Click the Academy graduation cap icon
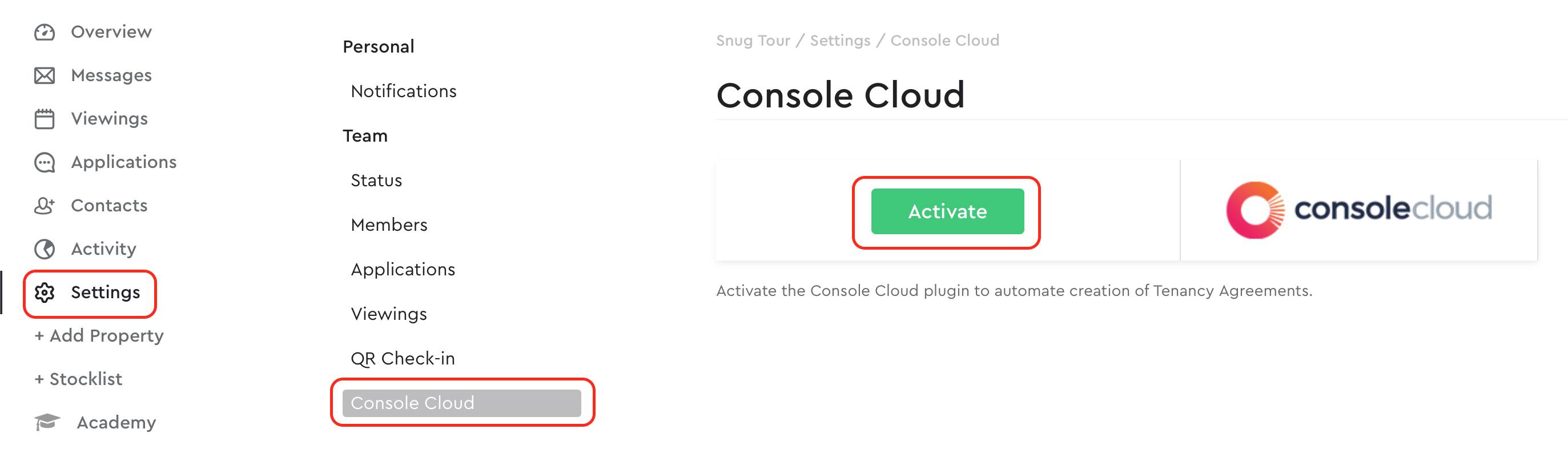This screenshot has width=1568, height=465. pyautogui.click(x=47, y=422)
